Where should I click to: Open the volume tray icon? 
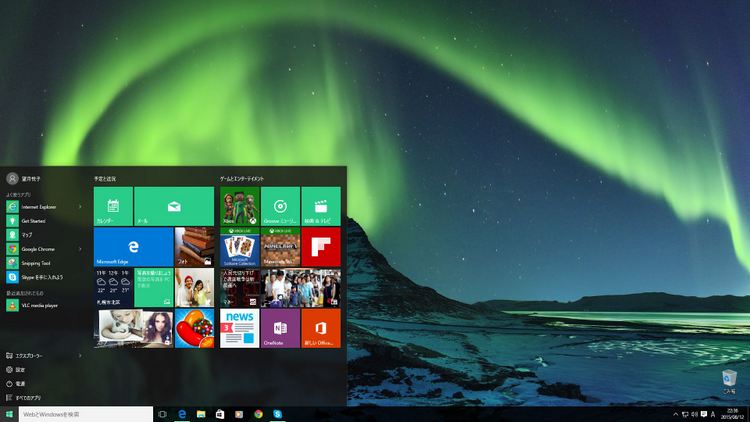tap(694, 414)
